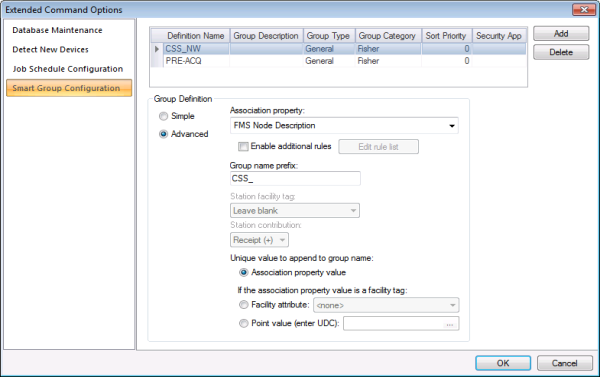Click Fisher category cell in PRE-ACQ row
Screen dimensions: 600x377
[x=388, y=61]
